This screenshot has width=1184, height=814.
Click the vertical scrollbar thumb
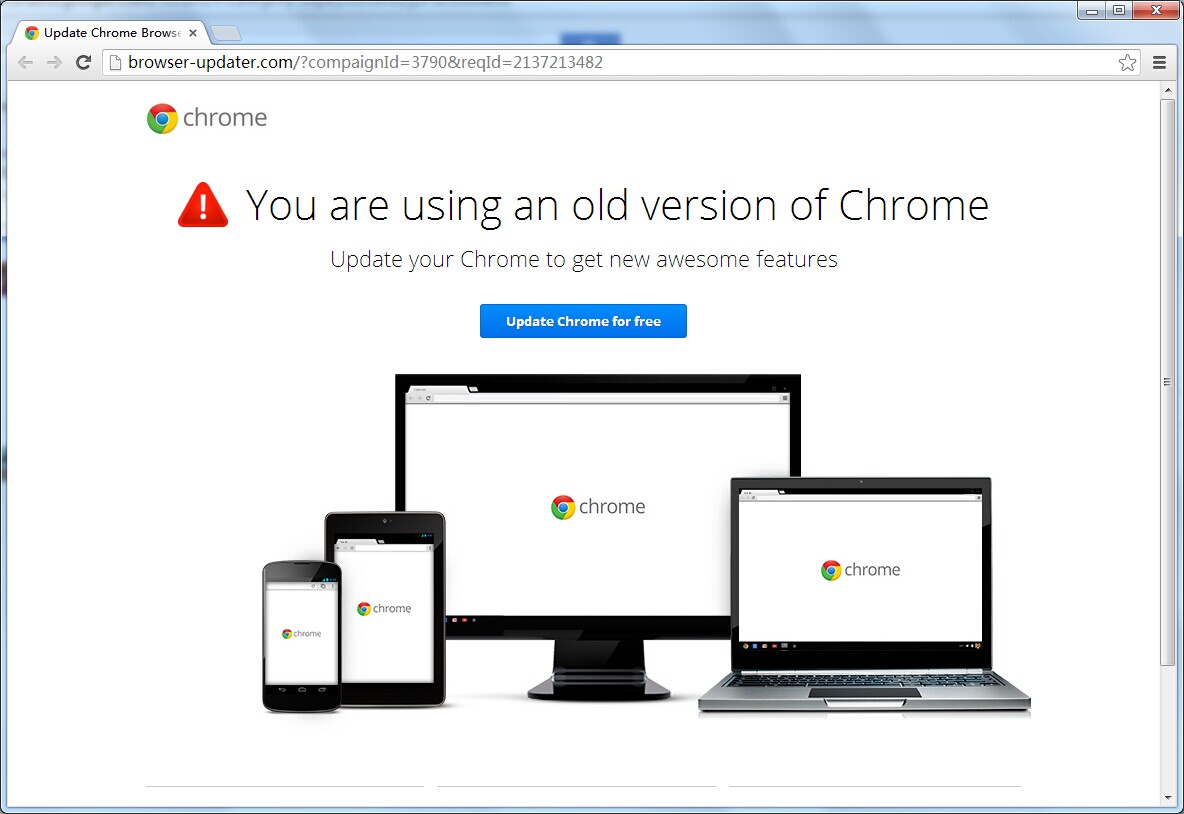tap(1167, 382)
